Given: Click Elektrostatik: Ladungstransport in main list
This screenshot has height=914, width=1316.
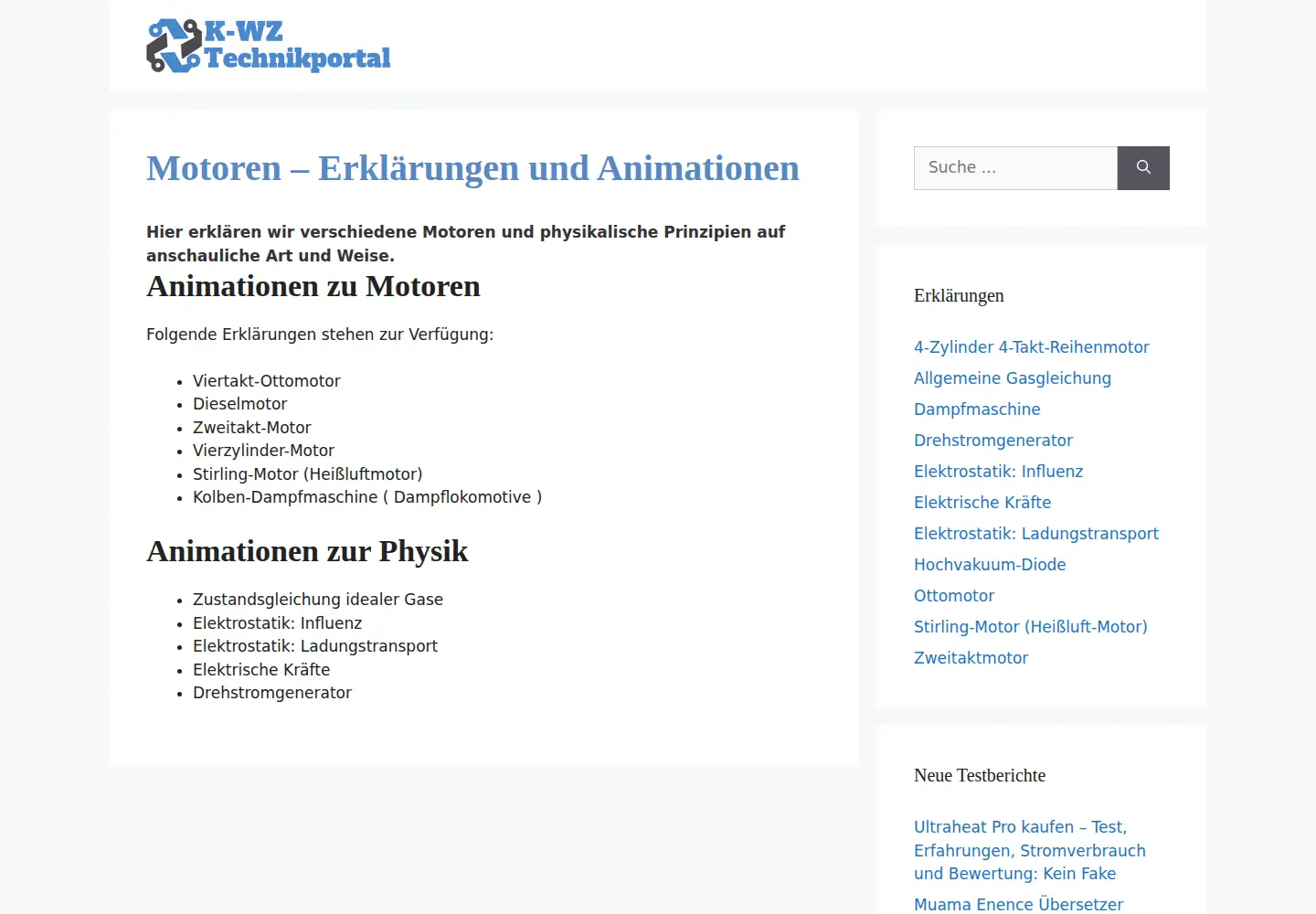Looking at the screenshot, I should [x=315, y=646].
